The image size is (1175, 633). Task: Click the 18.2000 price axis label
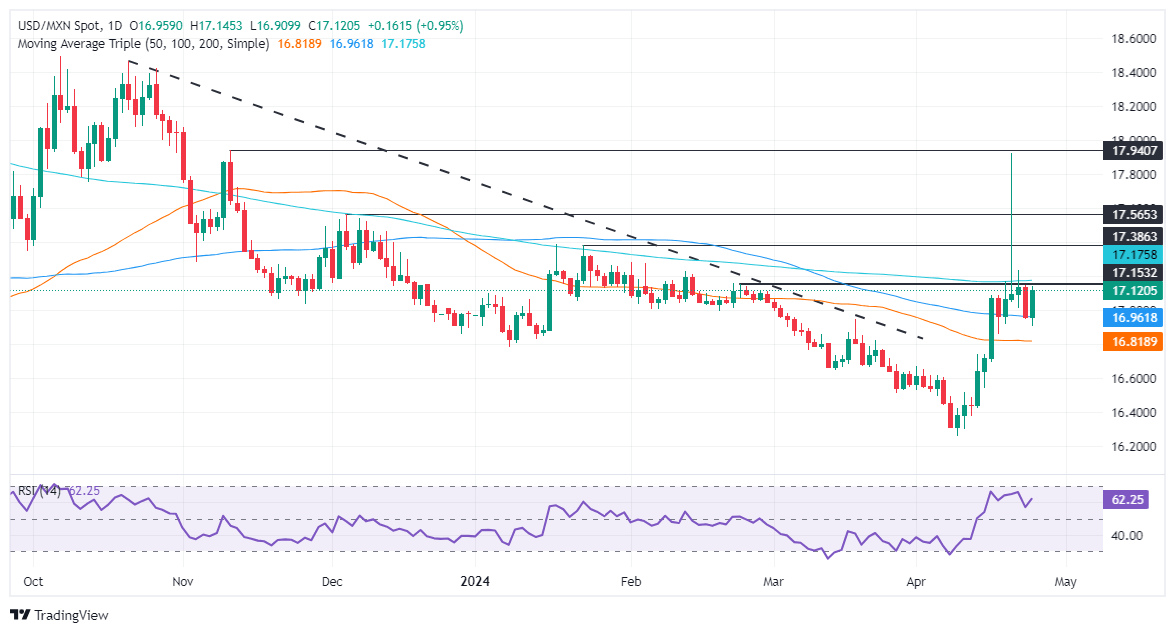[1134, 106]
